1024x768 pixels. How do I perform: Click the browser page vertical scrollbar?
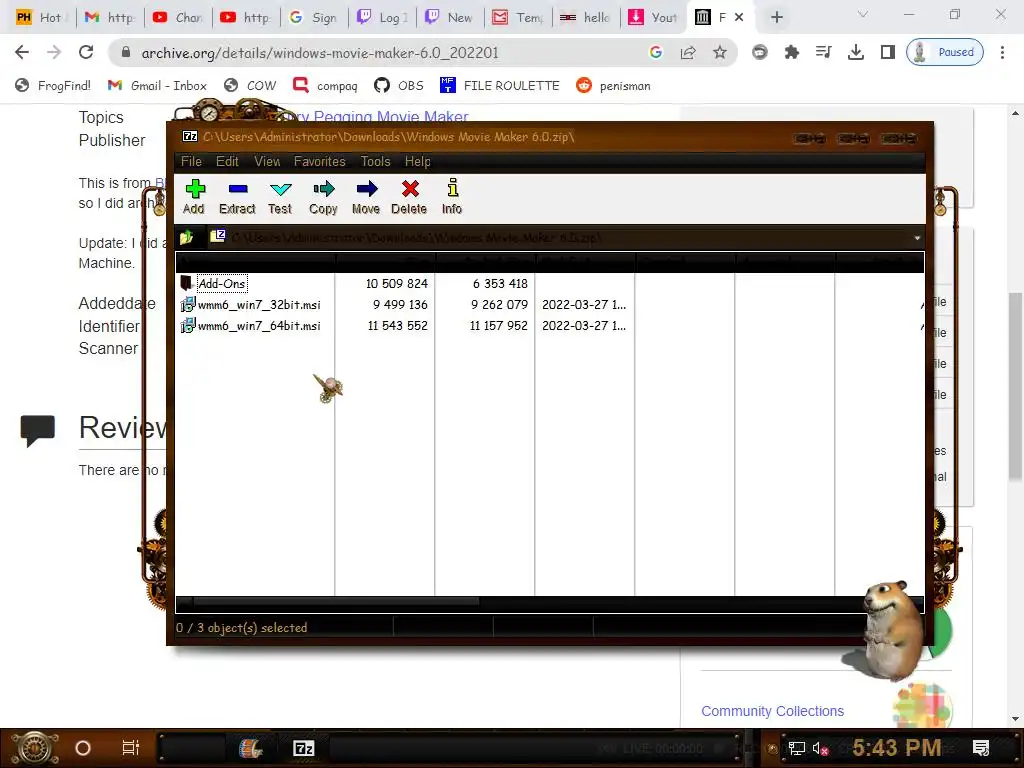pos(1015,385)
